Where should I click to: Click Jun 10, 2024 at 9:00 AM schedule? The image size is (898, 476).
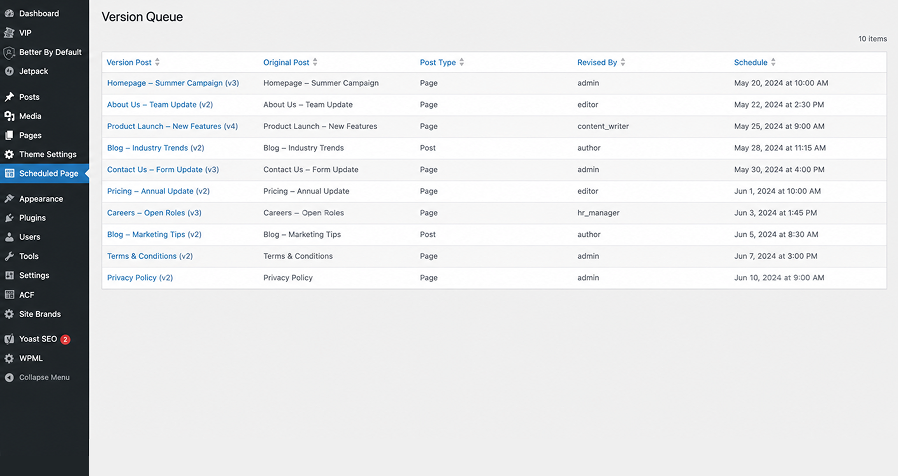pos(779,278)
